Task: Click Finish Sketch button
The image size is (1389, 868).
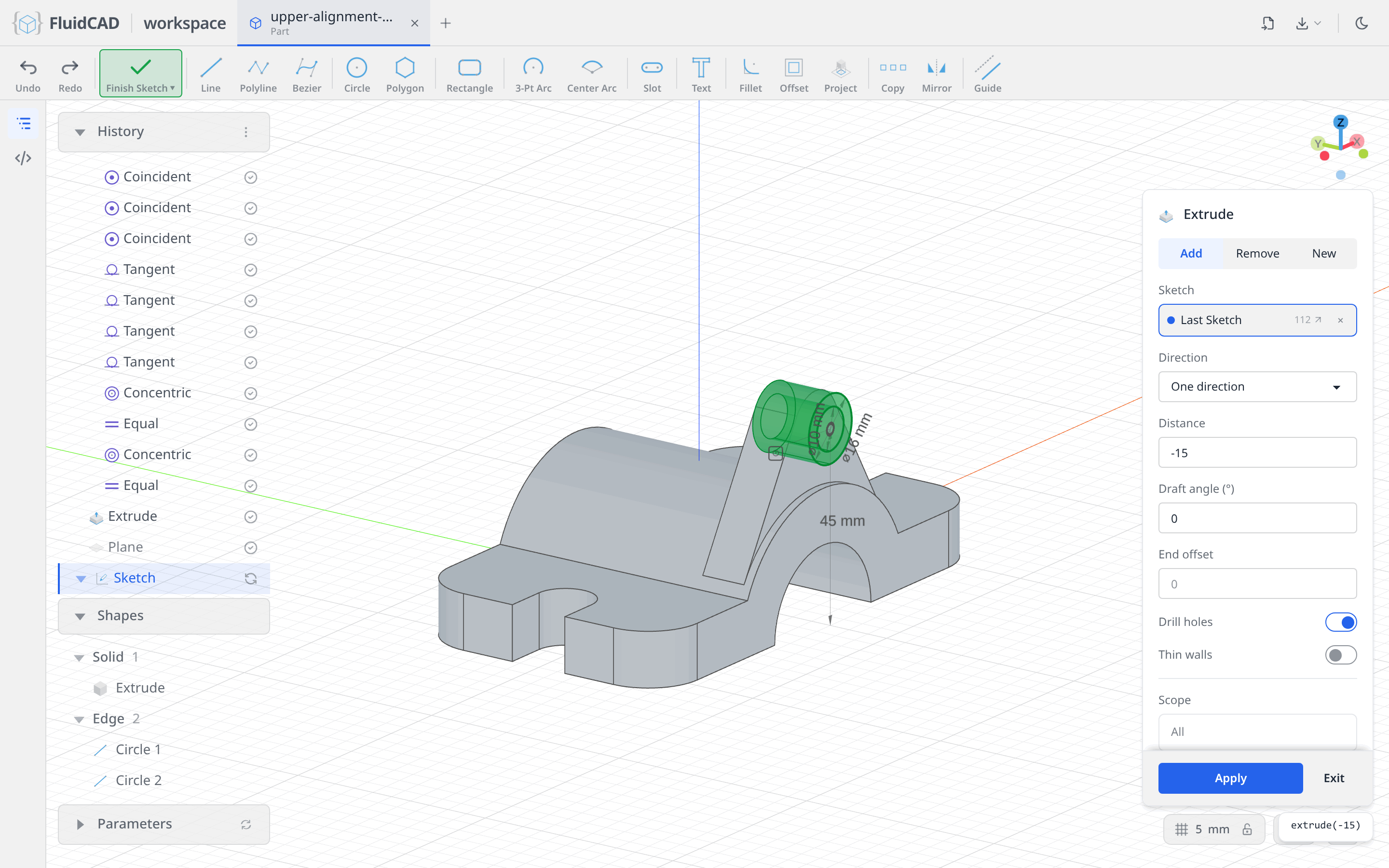Action: (141, 73)
